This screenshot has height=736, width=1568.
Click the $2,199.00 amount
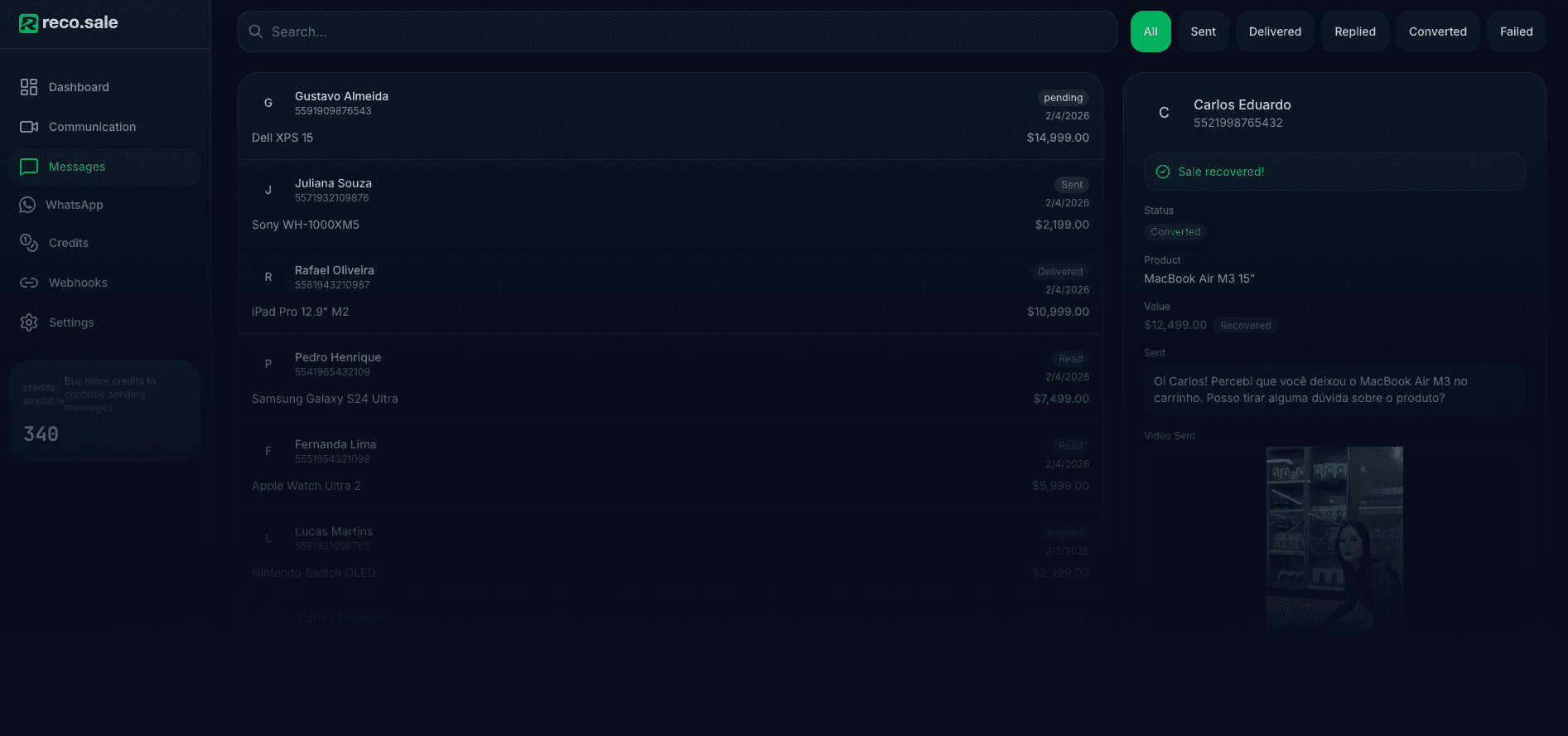click(x=1062, y=225)
